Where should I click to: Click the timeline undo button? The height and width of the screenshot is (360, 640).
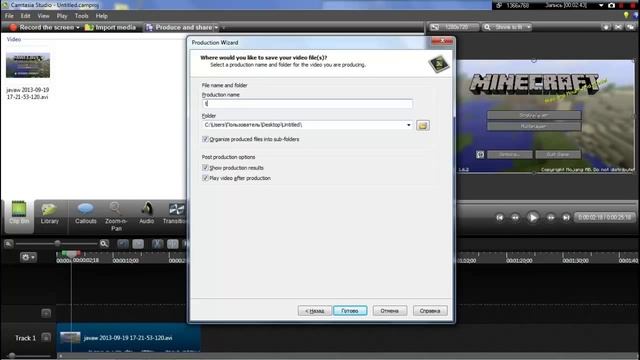(122, 244)
